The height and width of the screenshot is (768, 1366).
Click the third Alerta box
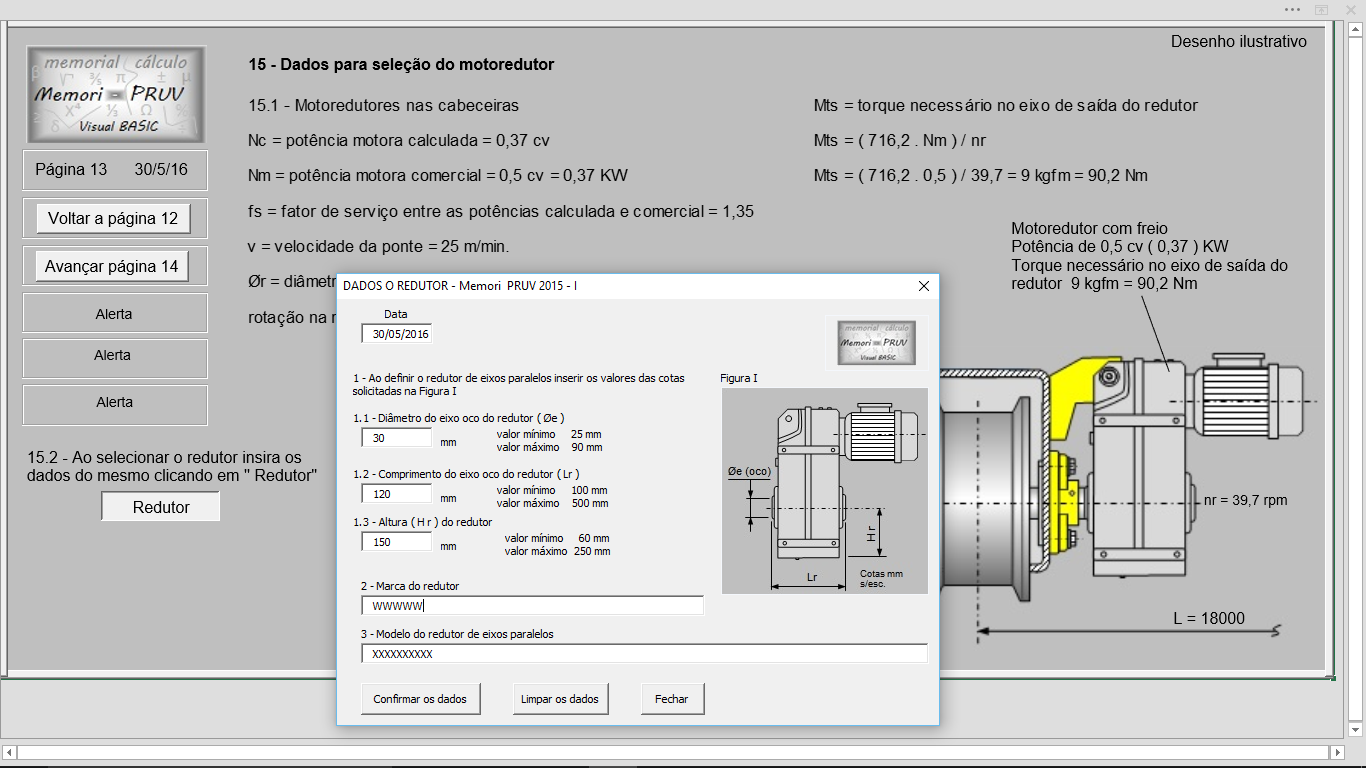(x=115, y=405)
